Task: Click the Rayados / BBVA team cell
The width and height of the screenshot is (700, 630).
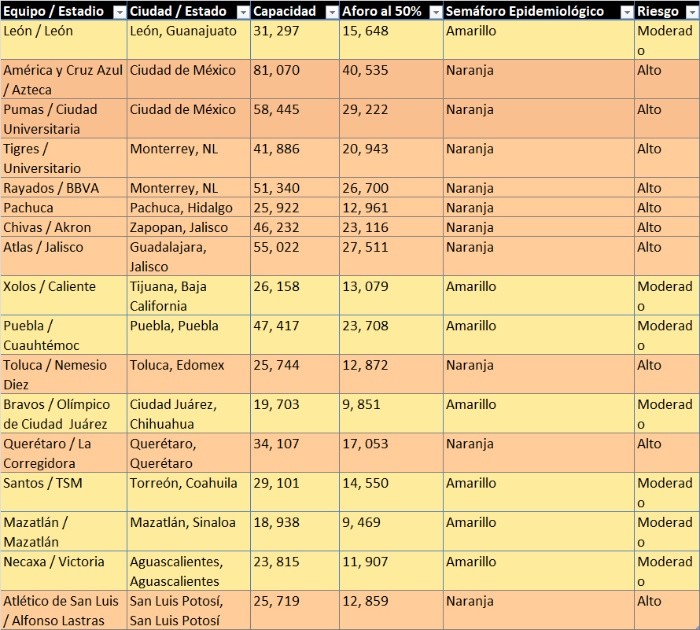Action: pyautogui.click(x=63, y=188)
